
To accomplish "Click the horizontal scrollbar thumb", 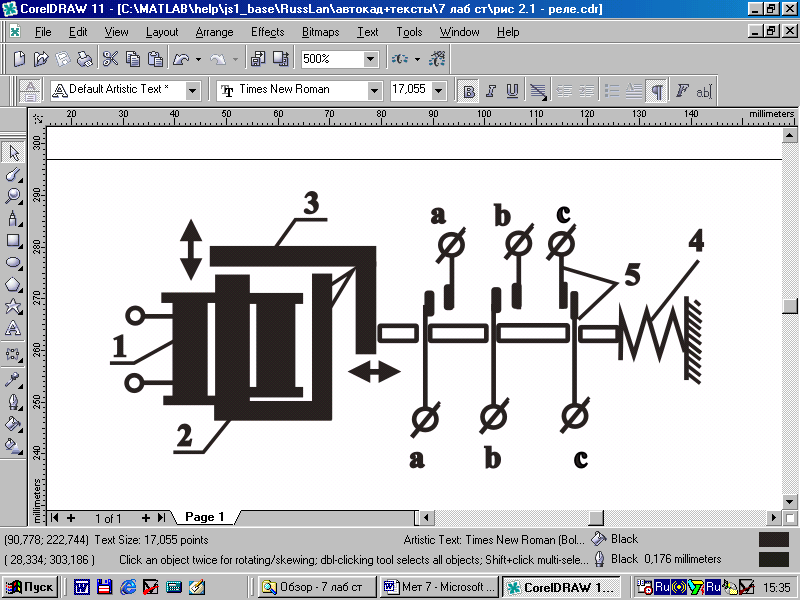I will click(595, 518).
